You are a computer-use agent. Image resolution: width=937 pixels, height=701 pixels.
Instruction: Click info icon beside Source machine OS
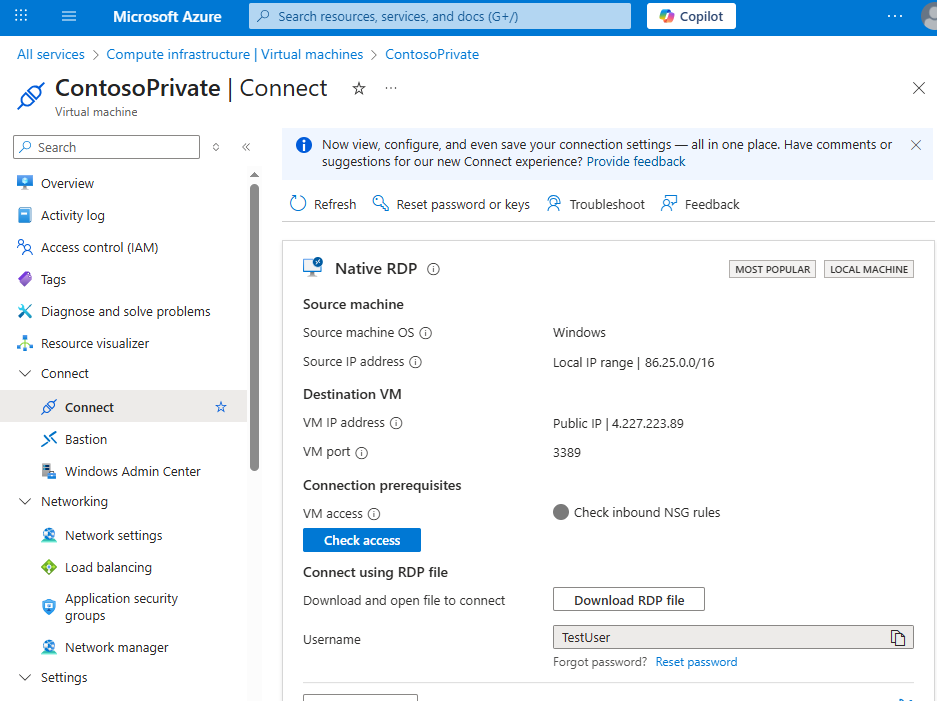pos(425,333)
